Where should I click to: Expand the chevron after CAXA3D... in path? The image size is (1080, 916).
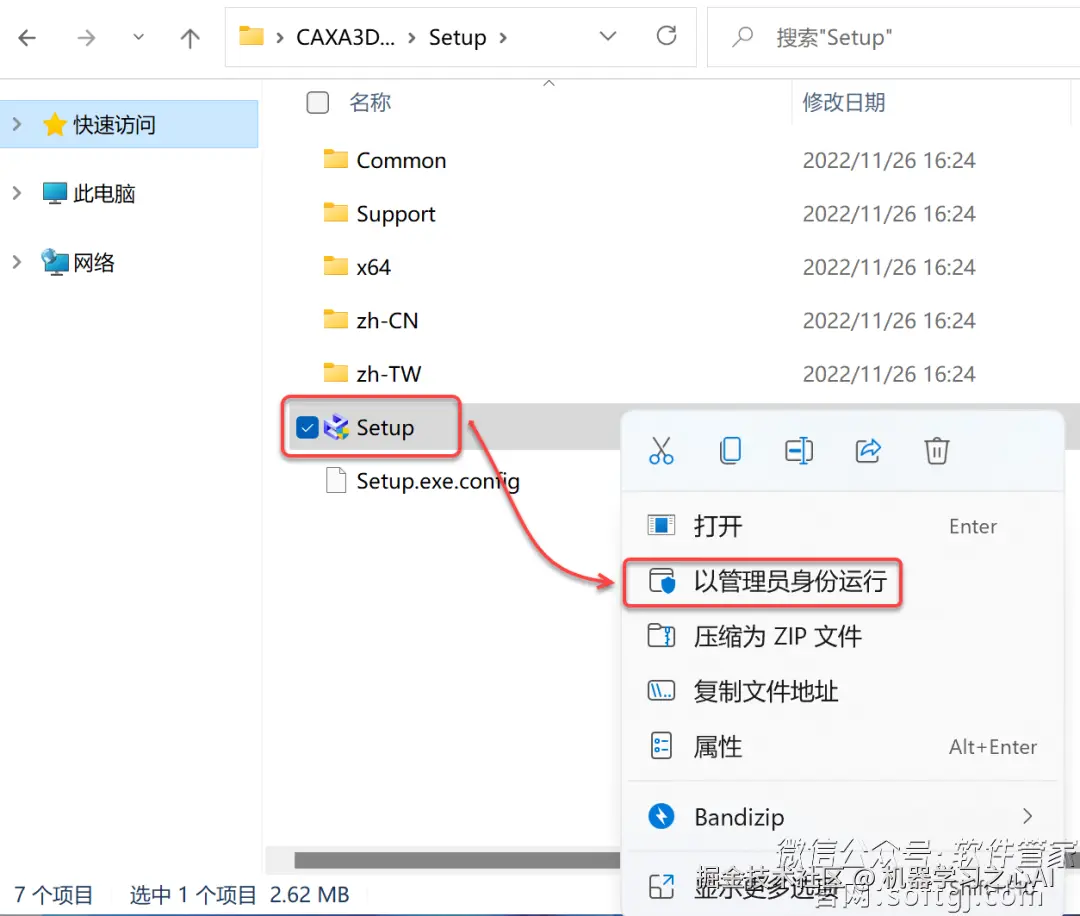point(412,38)
